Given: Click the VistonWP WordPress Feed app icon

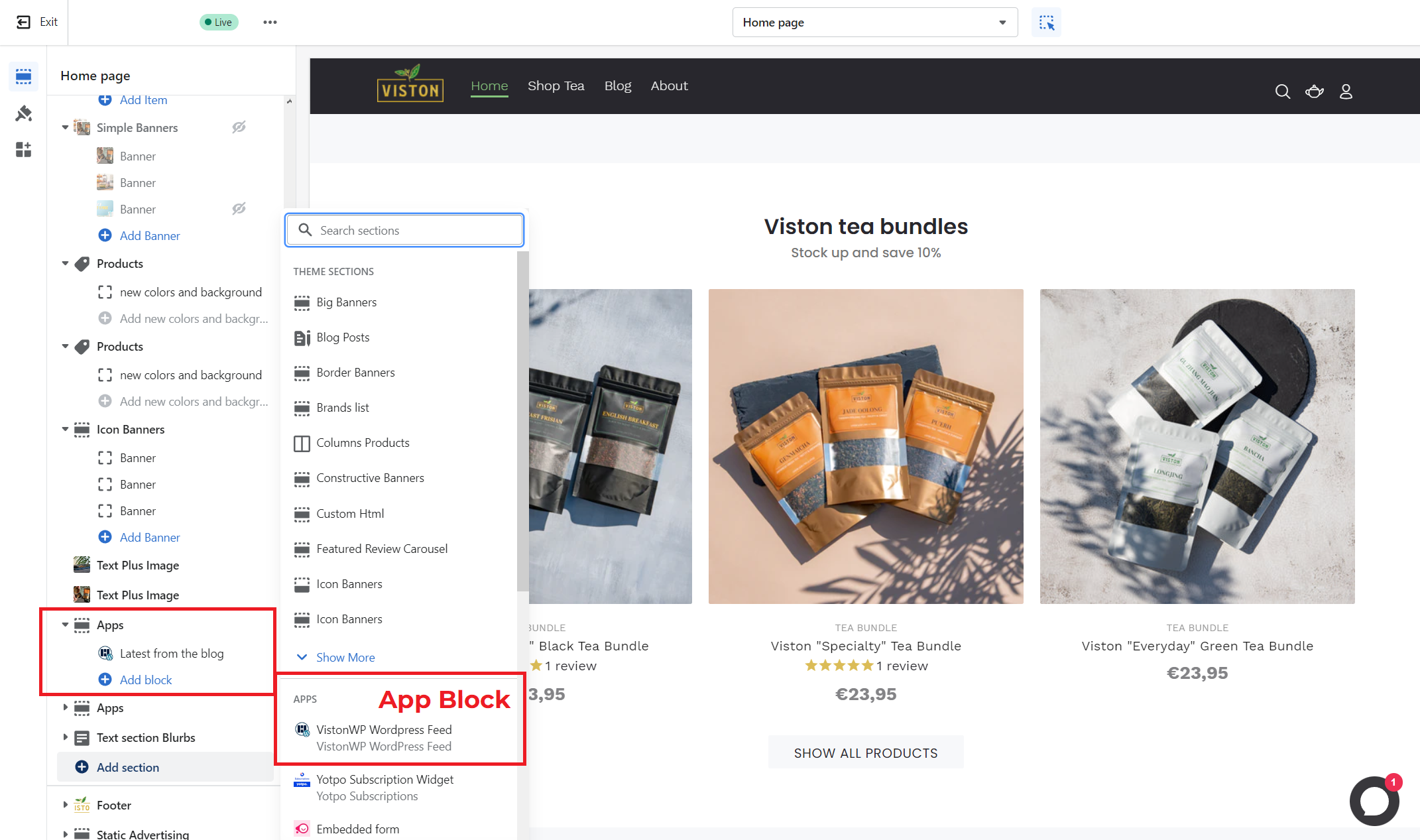Looking at the screenshot, I should (x=302, y=730).
